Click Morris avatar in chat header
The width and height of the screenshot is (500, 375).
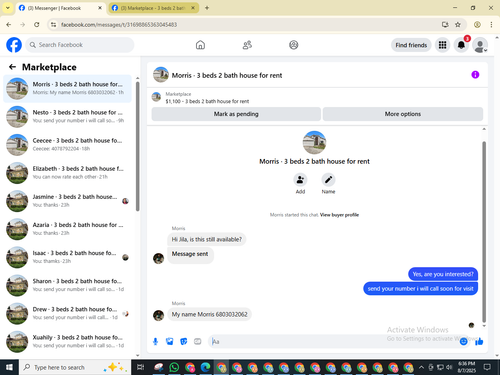pyautogui.click(x=161, y=75)
